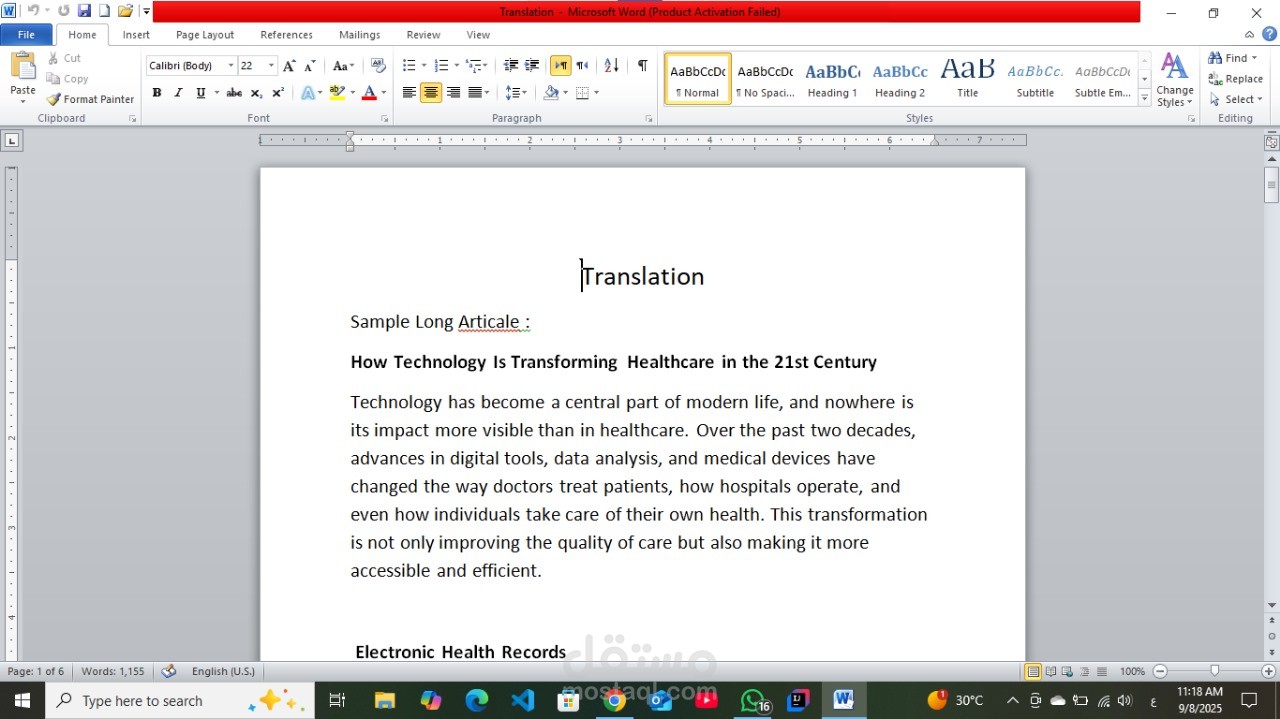Click the Underline button
This screenshot has width=1280, height=719.
(200, 93)
